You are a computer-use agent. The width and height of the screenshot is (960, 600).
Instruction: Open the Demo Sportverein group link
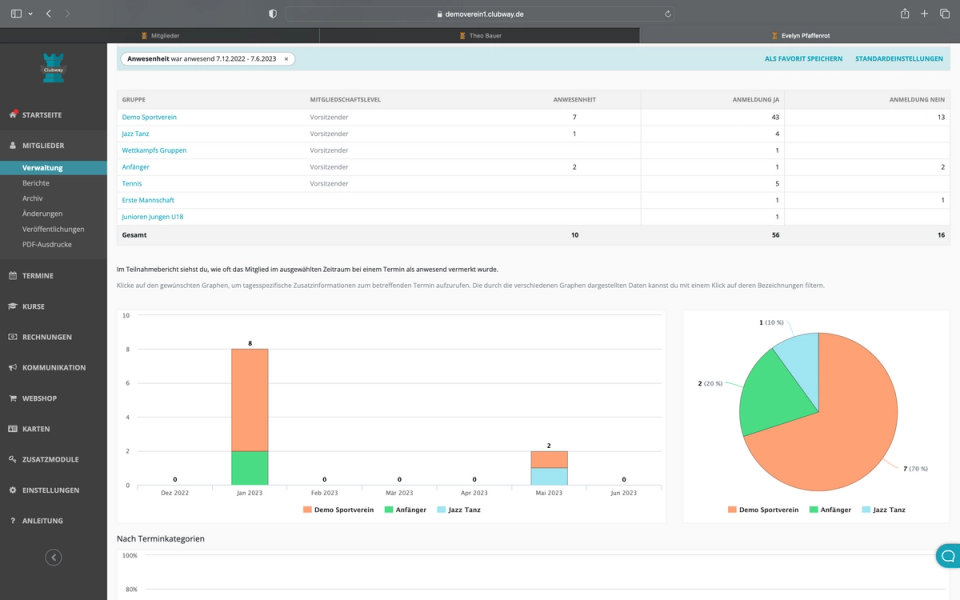coord(149,117)
